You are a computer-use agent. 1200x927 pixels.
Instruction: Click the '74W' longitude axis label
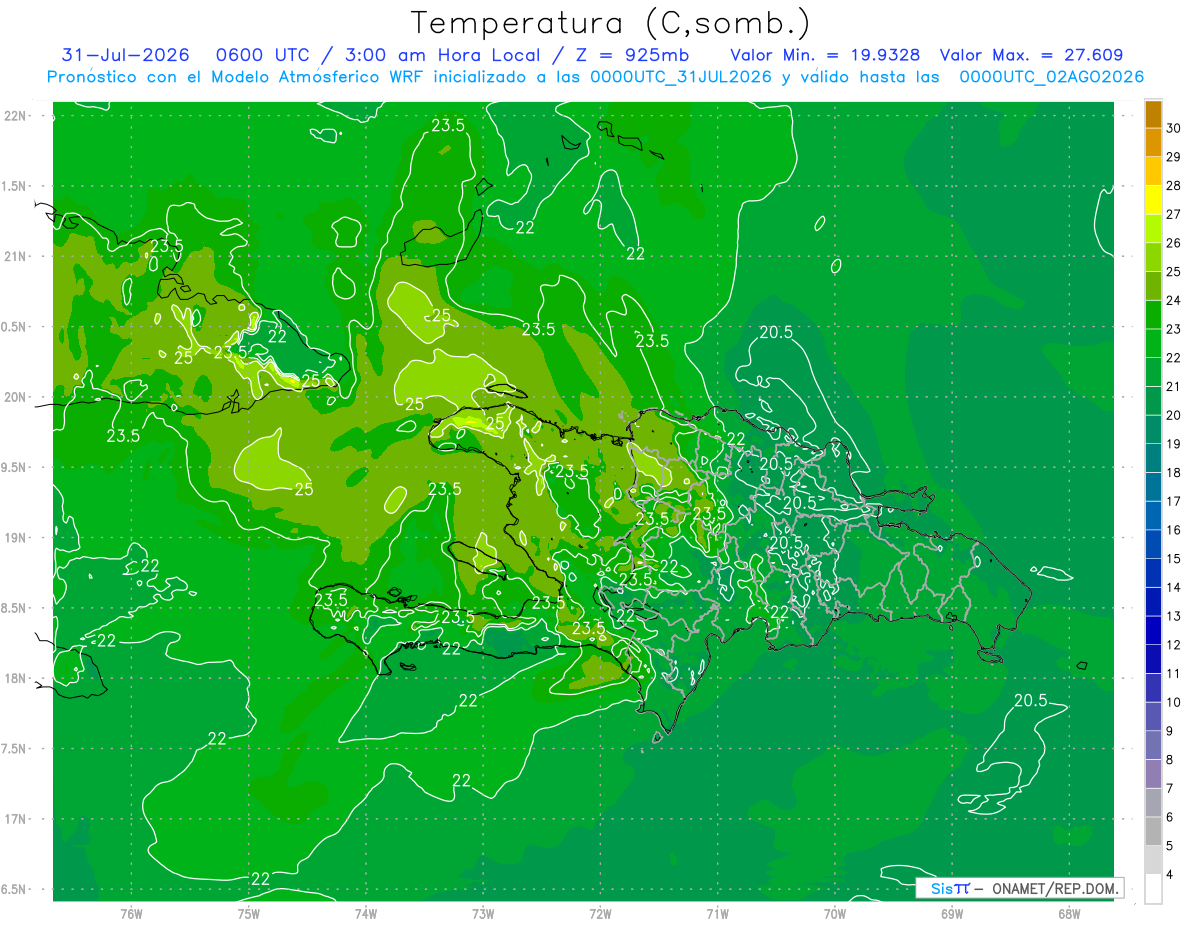coord(366,913)
